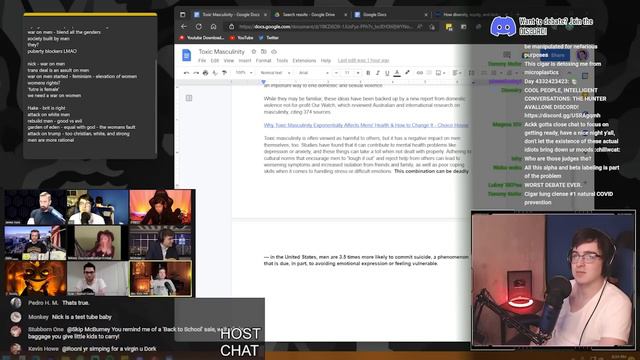Screen dimensions: 640x360
Task: Click the font size field showing 11
Action: click(x=347, y=73)
